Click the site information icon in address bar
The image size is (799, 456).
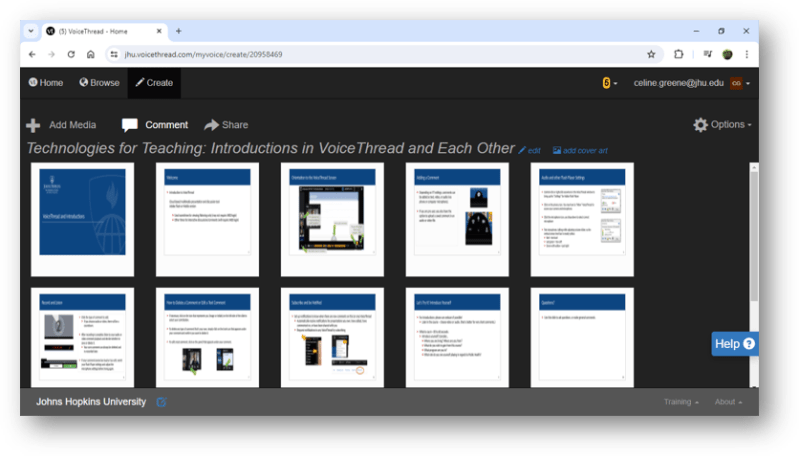[x=114, y=54]
